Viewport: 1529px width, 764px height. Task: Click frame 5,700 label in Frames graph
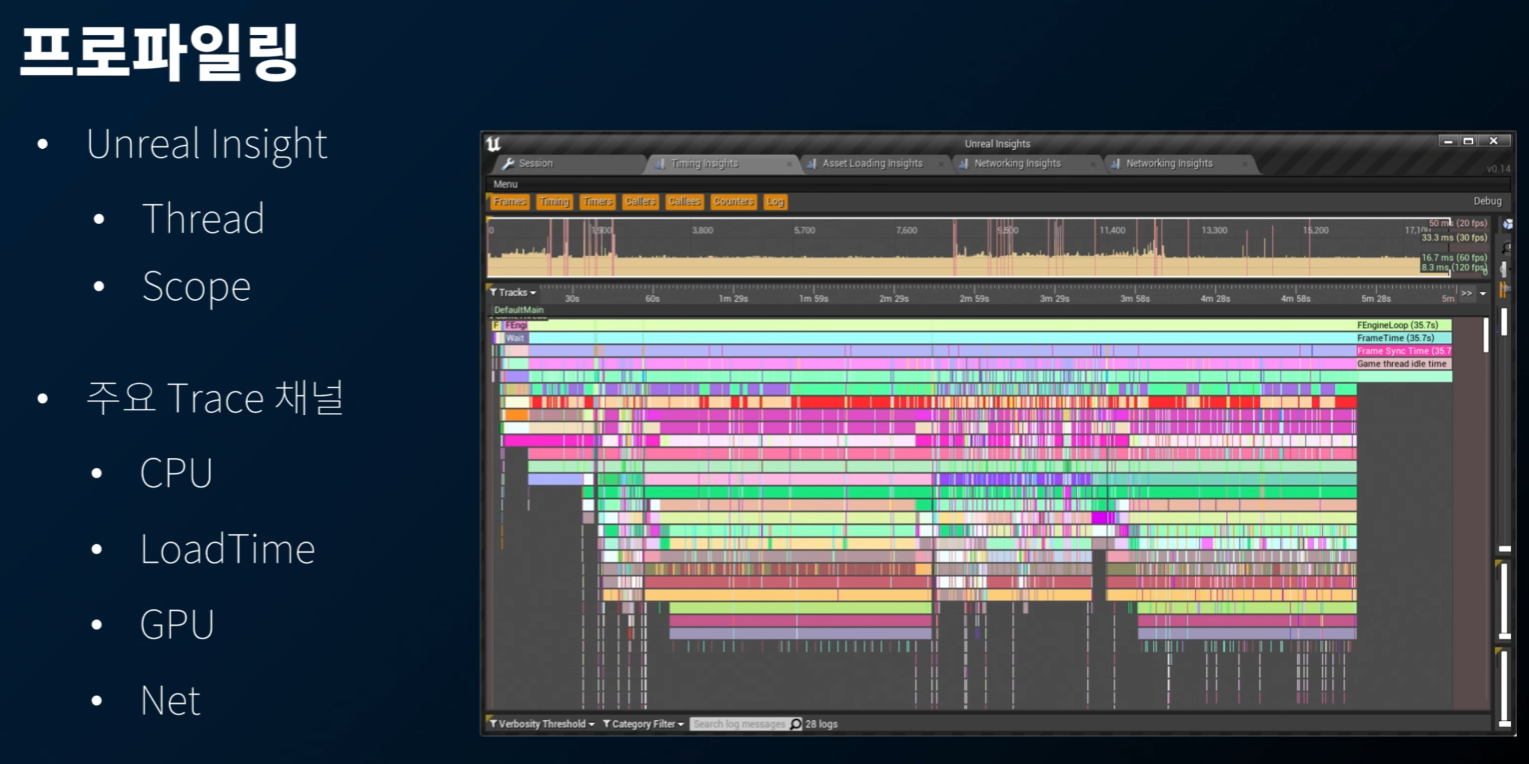tap(804, 230)
